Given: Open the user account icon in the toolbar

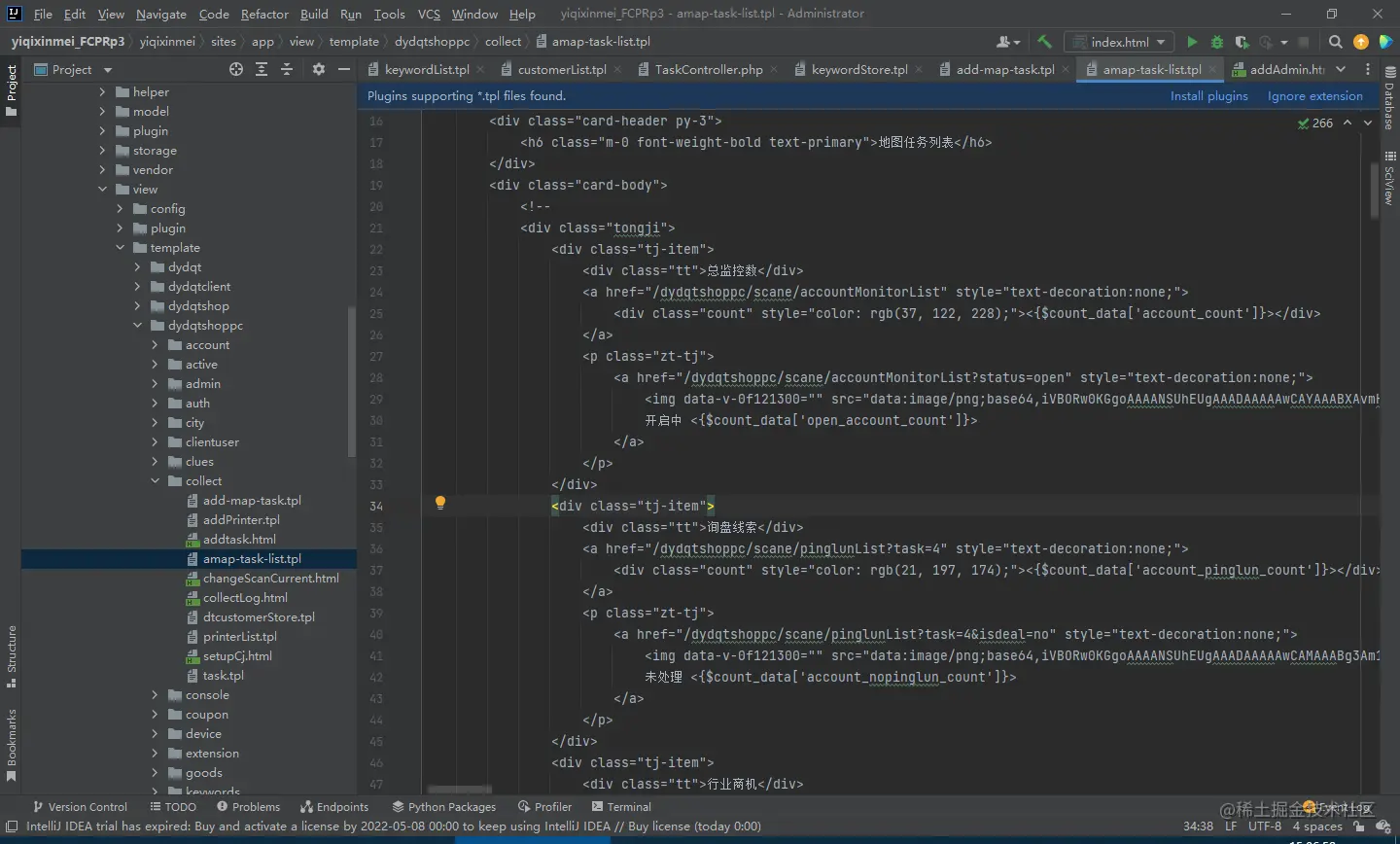Looking at the screenshot, I should coord(1008,42).
